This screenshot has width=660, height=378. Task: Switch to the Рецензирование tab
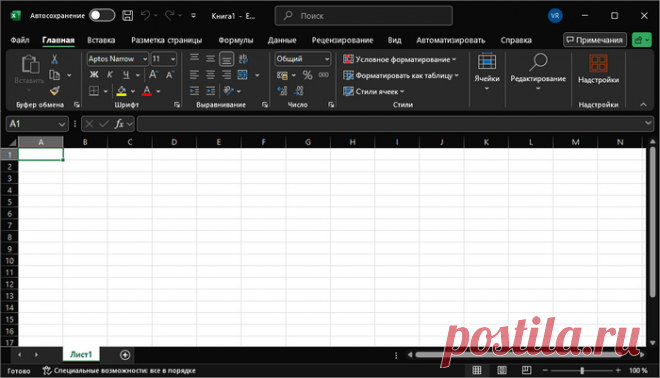(x=342, y=40)
